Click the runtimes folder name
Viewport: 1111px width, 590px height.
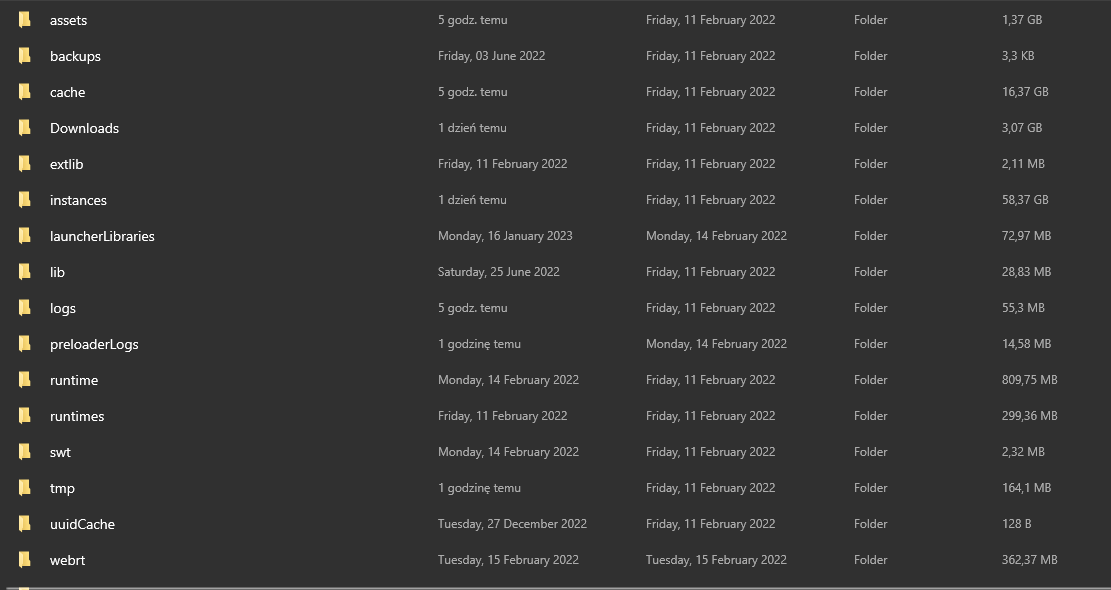pyautogui.click(x=77, y=416)
